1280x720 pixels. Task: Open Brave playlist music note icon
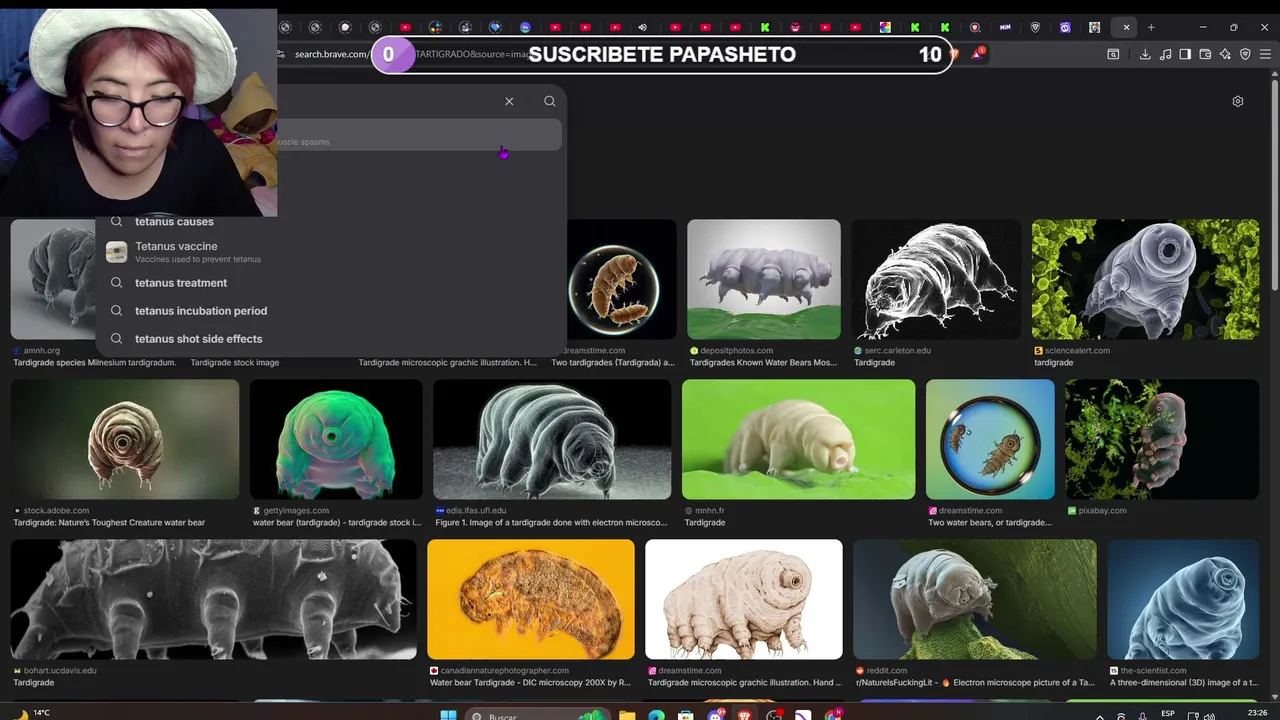(x=1165, y=54)
